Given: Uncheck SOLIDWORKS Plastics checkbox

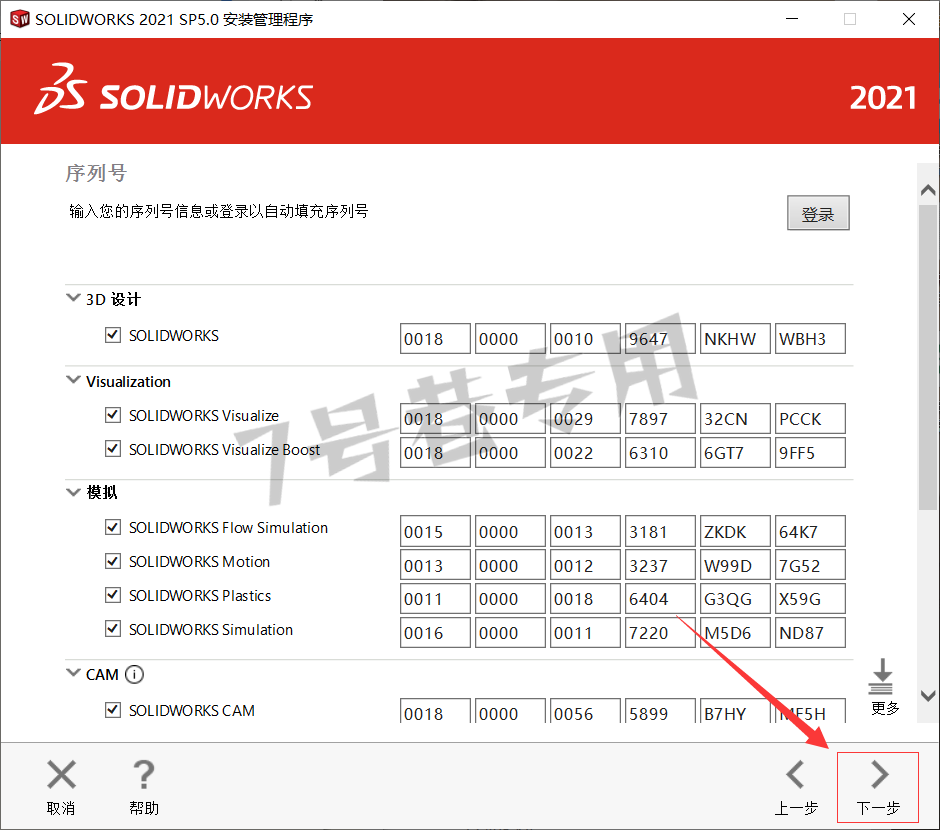Looking at the screenshot, I should pyautogui.click(x=113, y=595).
